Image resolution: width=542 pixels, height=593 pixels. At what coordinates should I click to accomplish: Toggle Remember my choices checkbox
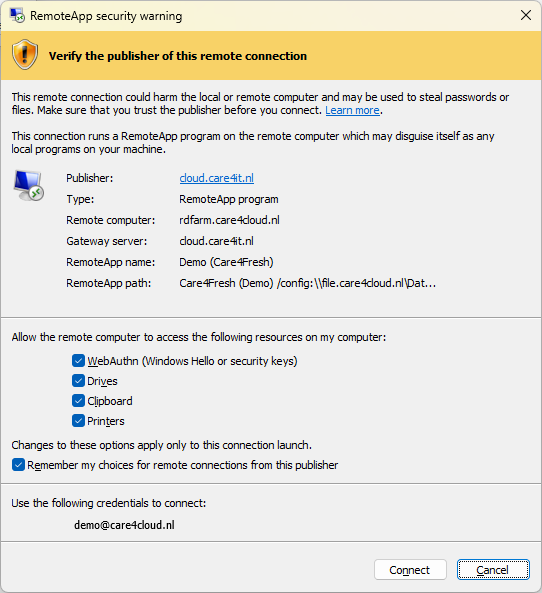click(x=18, y=465)
